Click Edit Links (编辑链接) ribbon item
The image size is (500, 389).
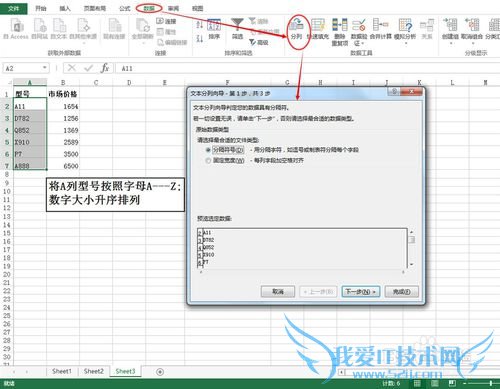click(172, 42)
